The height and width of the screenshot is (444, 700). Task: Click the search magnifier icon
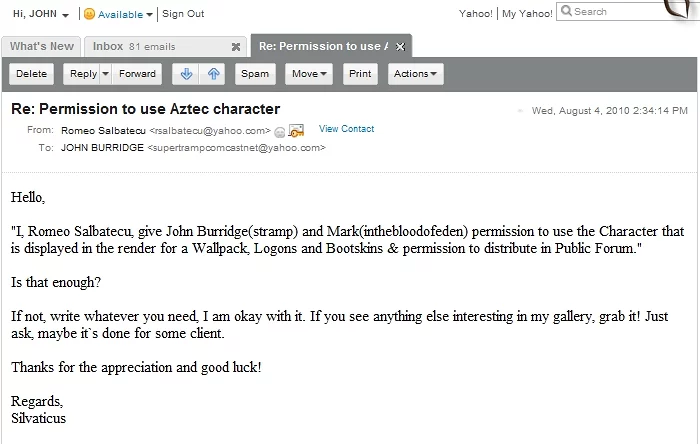coord(566,12)
